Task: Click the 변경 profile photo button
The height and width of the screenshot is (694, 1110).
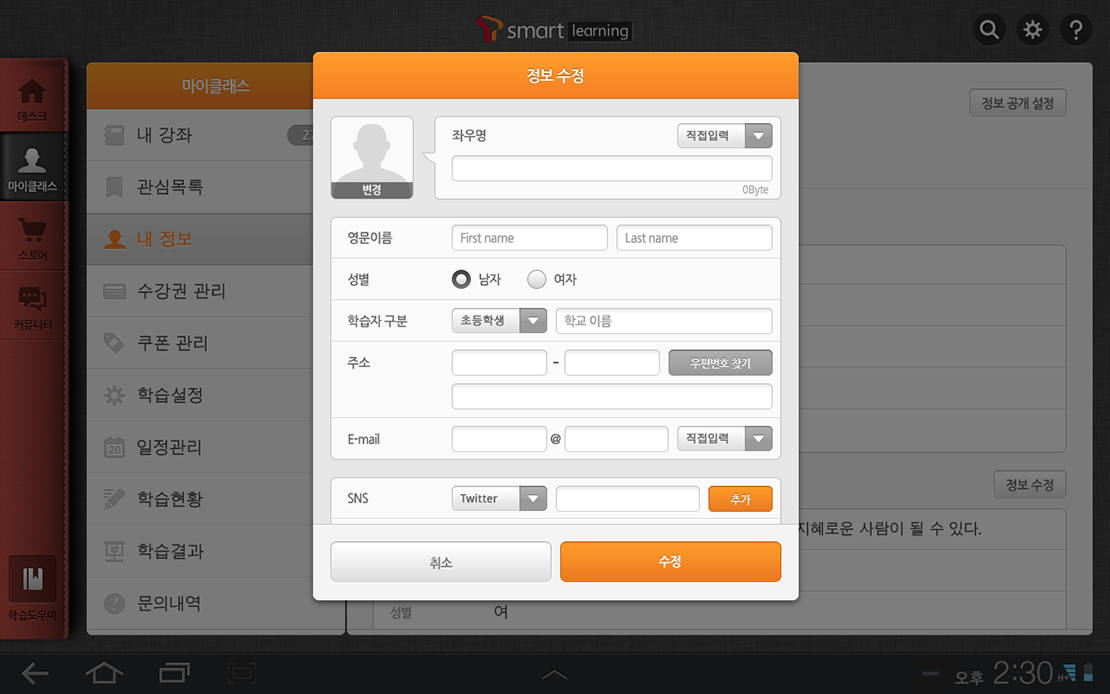Action: point(372,190)
